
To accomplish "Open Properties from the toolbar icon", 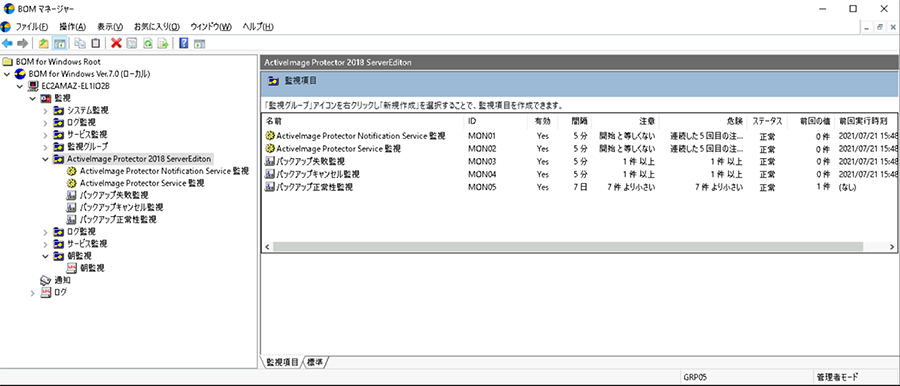I will pyautogui.click(x=132, y=43).
